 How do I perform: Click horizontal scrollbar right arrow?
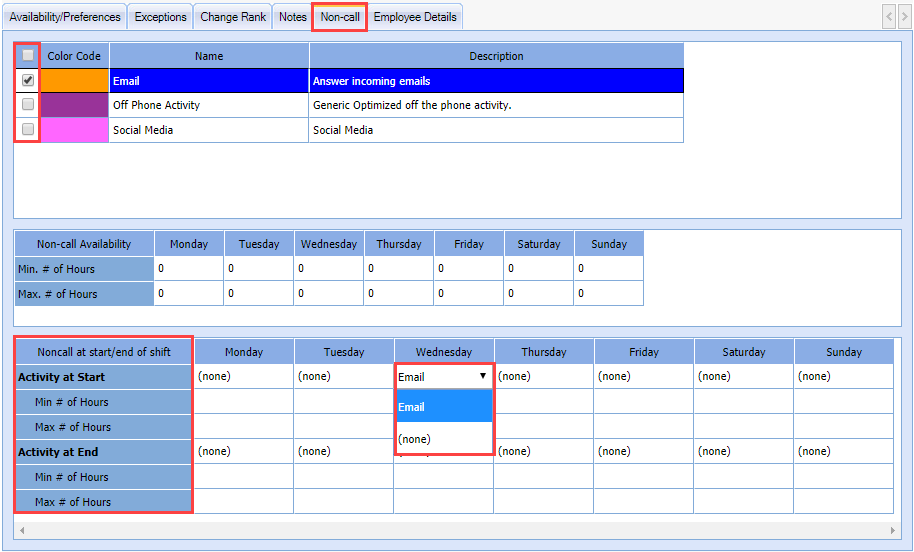pos(893,530)
